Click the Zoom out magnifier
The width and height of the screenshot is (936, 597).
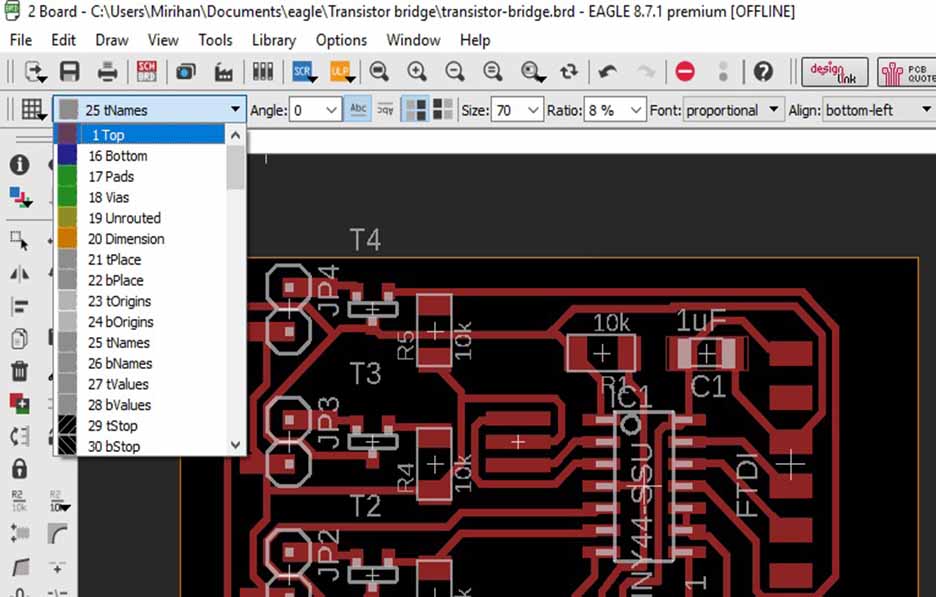(455, 72)
